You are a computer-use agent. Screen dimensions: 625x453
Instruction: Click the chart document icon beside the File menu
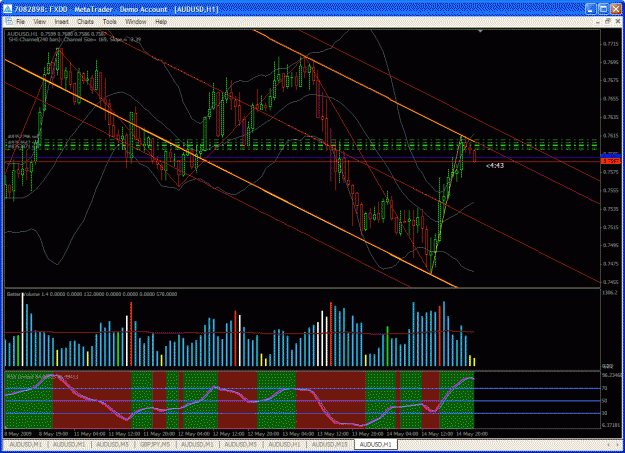click(9, 22)
